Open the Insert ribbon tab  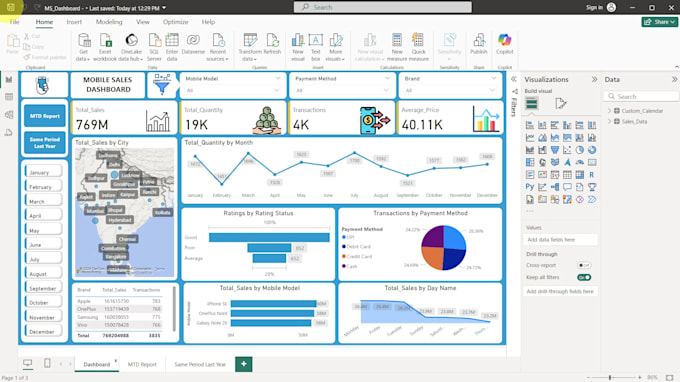(74, 22)
